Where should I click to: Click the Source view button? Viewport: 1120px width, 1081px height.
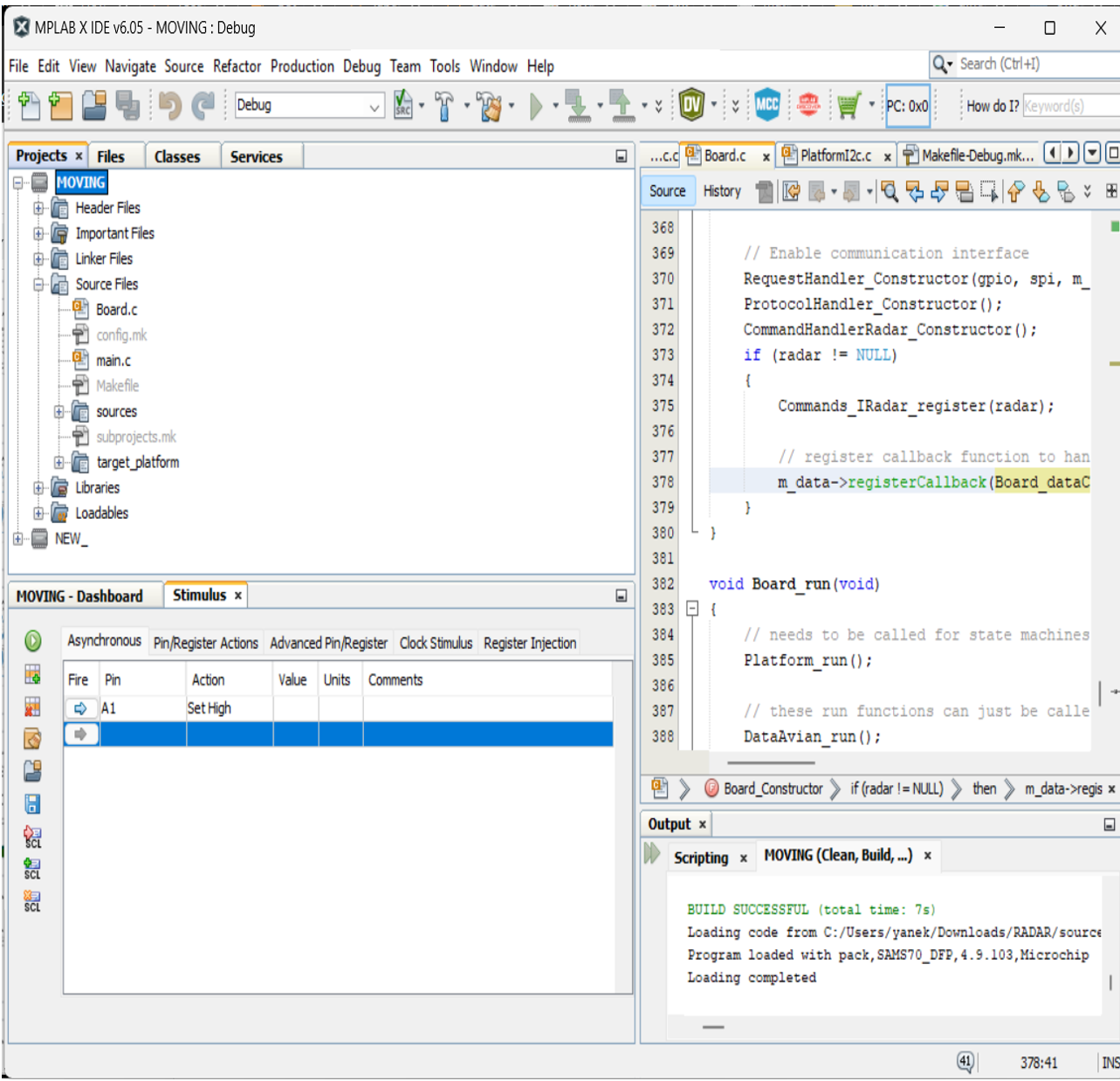coord(668,191)
